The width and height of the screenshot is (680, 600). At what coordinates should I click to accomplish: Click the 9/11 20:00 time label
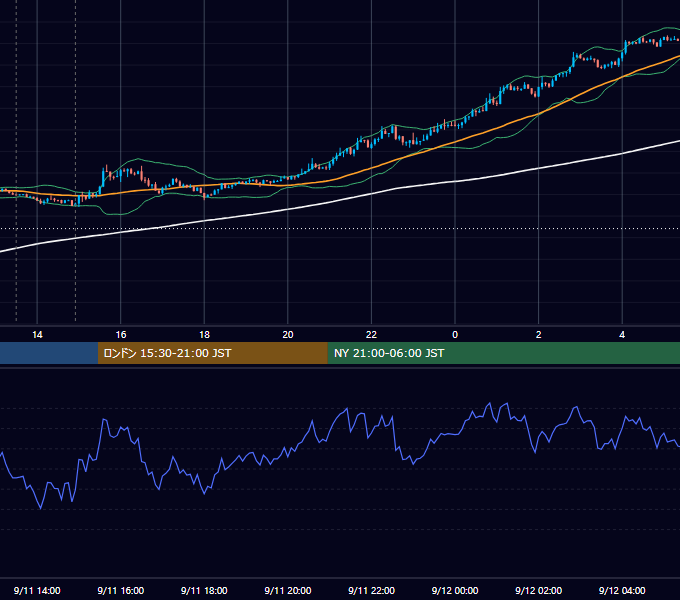(288, 590)
